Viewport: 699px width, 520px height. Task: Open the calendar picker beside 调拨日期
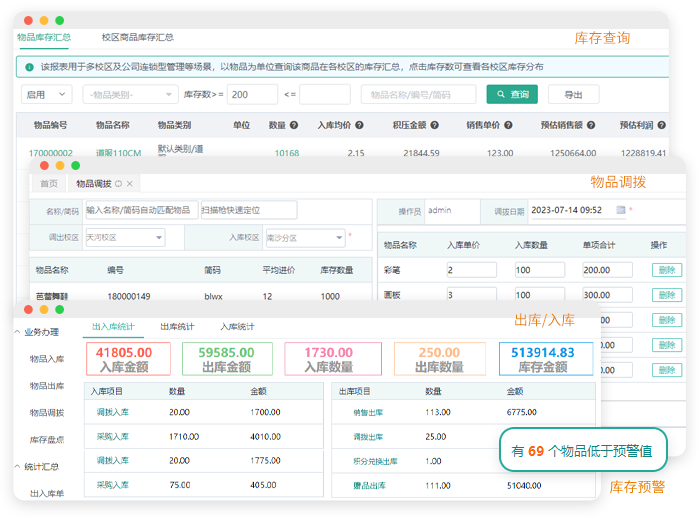(x=621, y=210)
